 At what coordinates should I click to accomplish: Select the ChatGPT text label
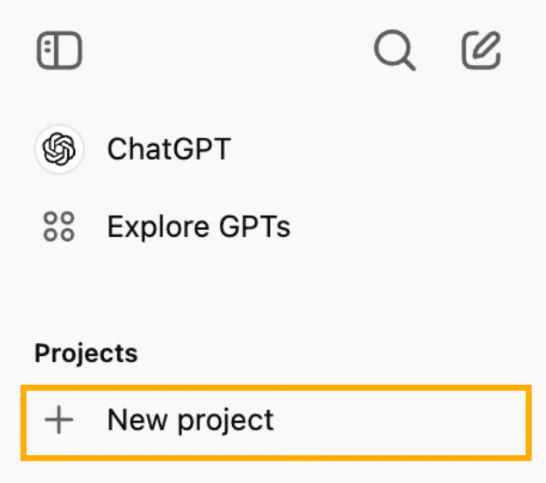pos(169,149)
